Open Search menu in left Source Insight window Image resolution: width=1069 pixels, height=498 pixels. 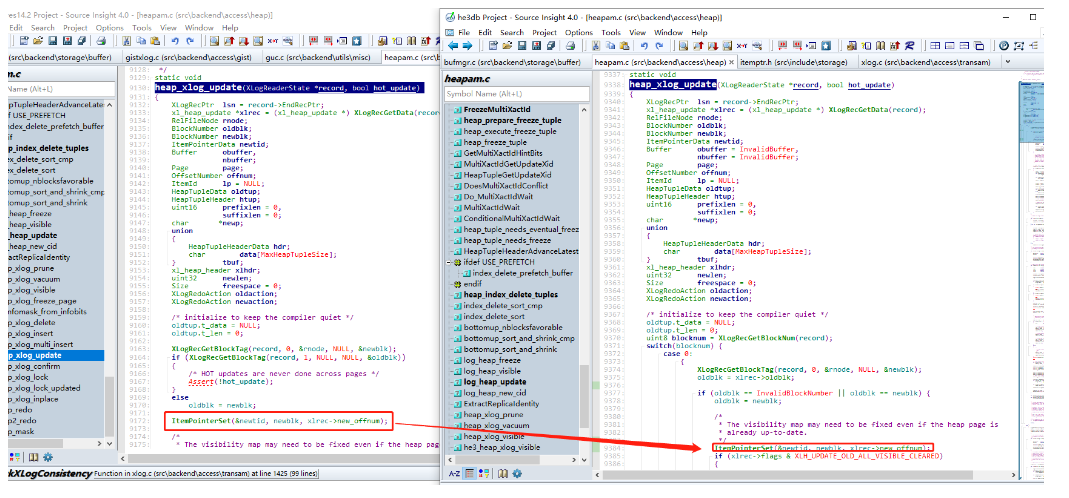(x=43, y=28)
